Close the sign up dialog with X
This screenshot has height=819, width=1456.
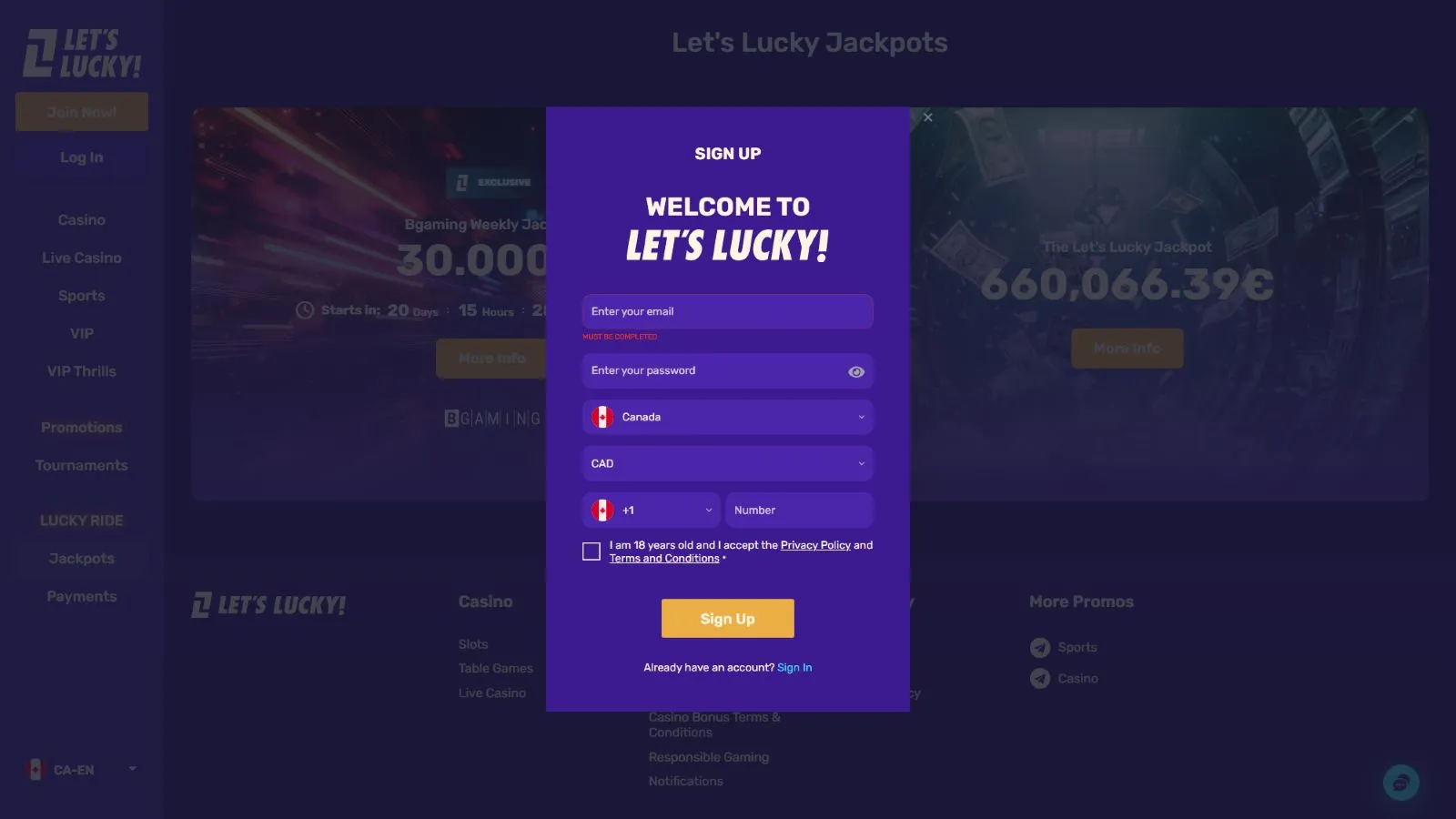928,117
